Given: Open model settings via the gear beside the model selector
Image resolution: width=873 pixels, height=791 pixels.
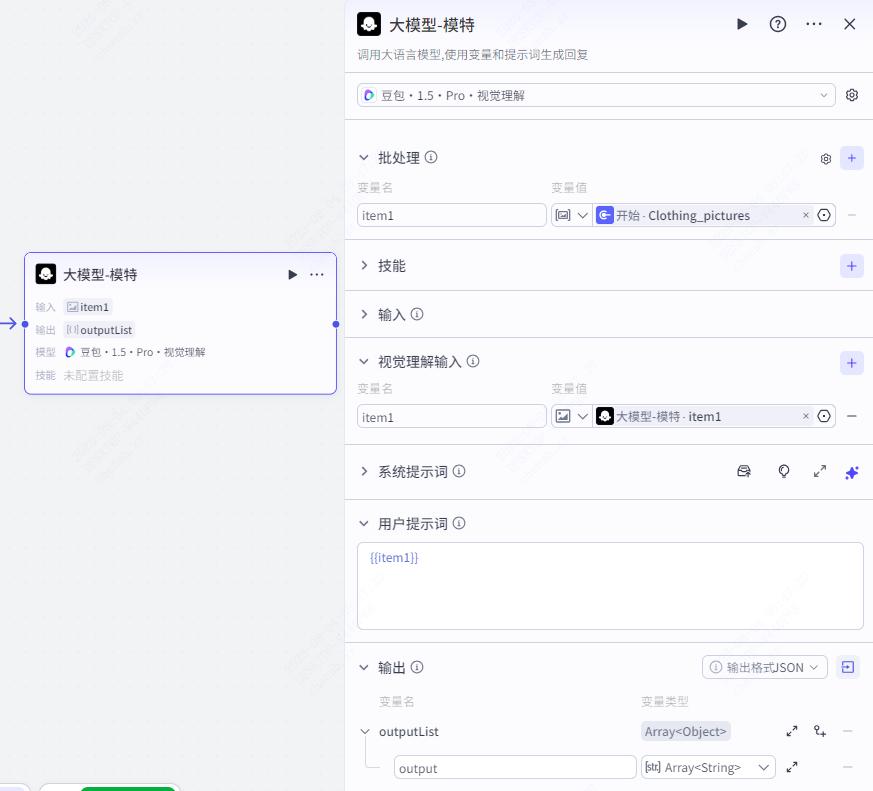Looking at the screenshot, I should point(851,94).
